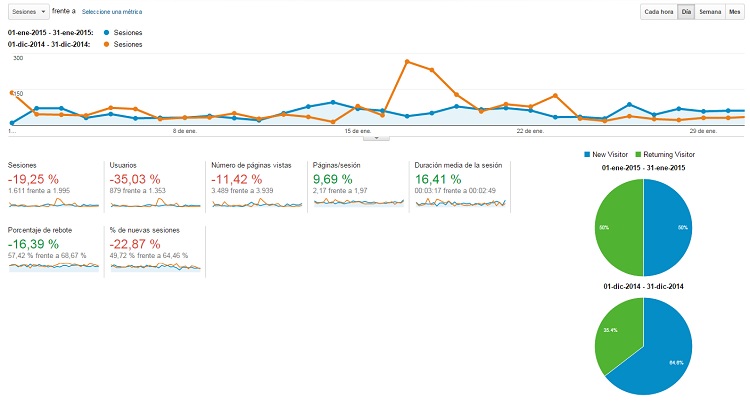The width and height of the screenshot is (750, 407).
Task: Click the orange Sesiones legend dot
Action: 108,44
